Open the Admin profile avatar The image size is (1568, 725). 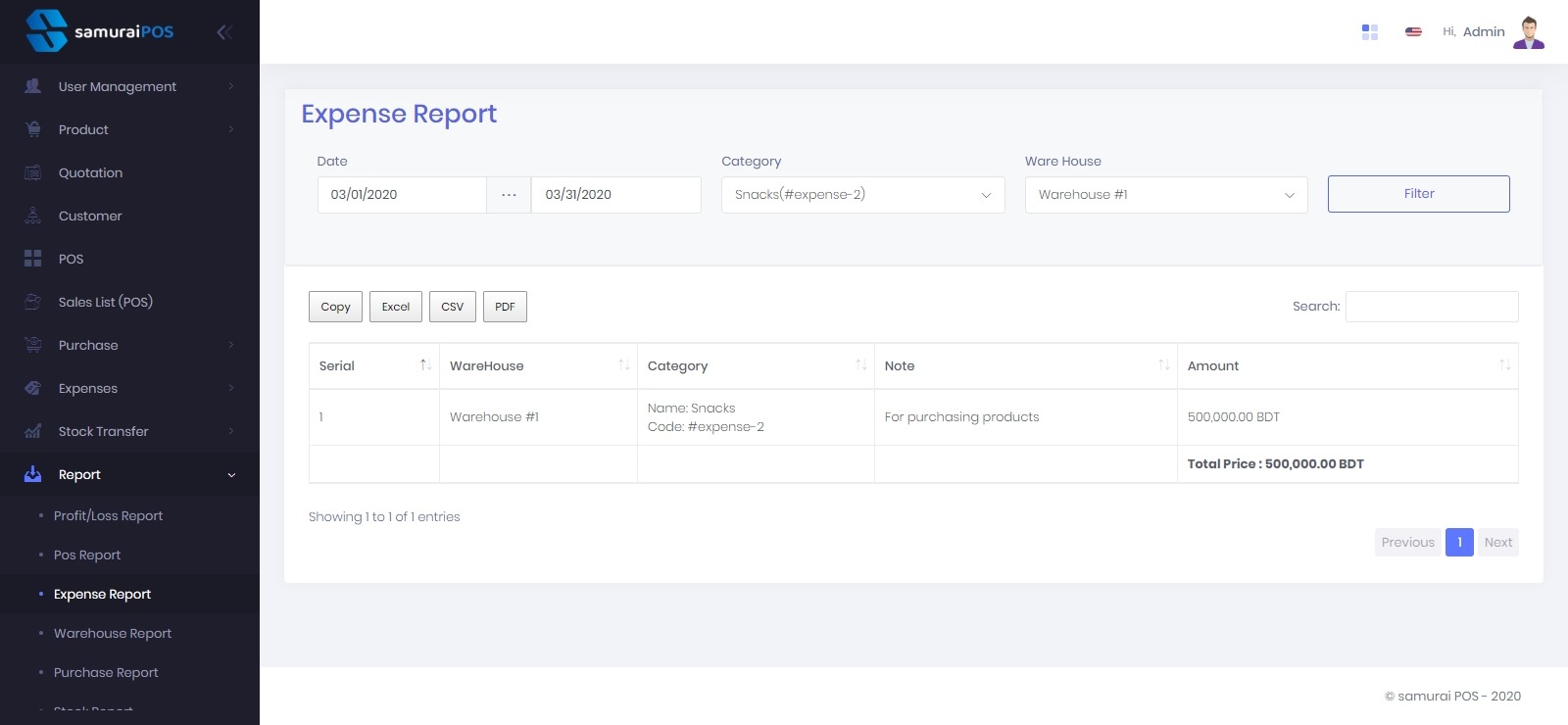pyautogui.click(x=1529, y=32)
